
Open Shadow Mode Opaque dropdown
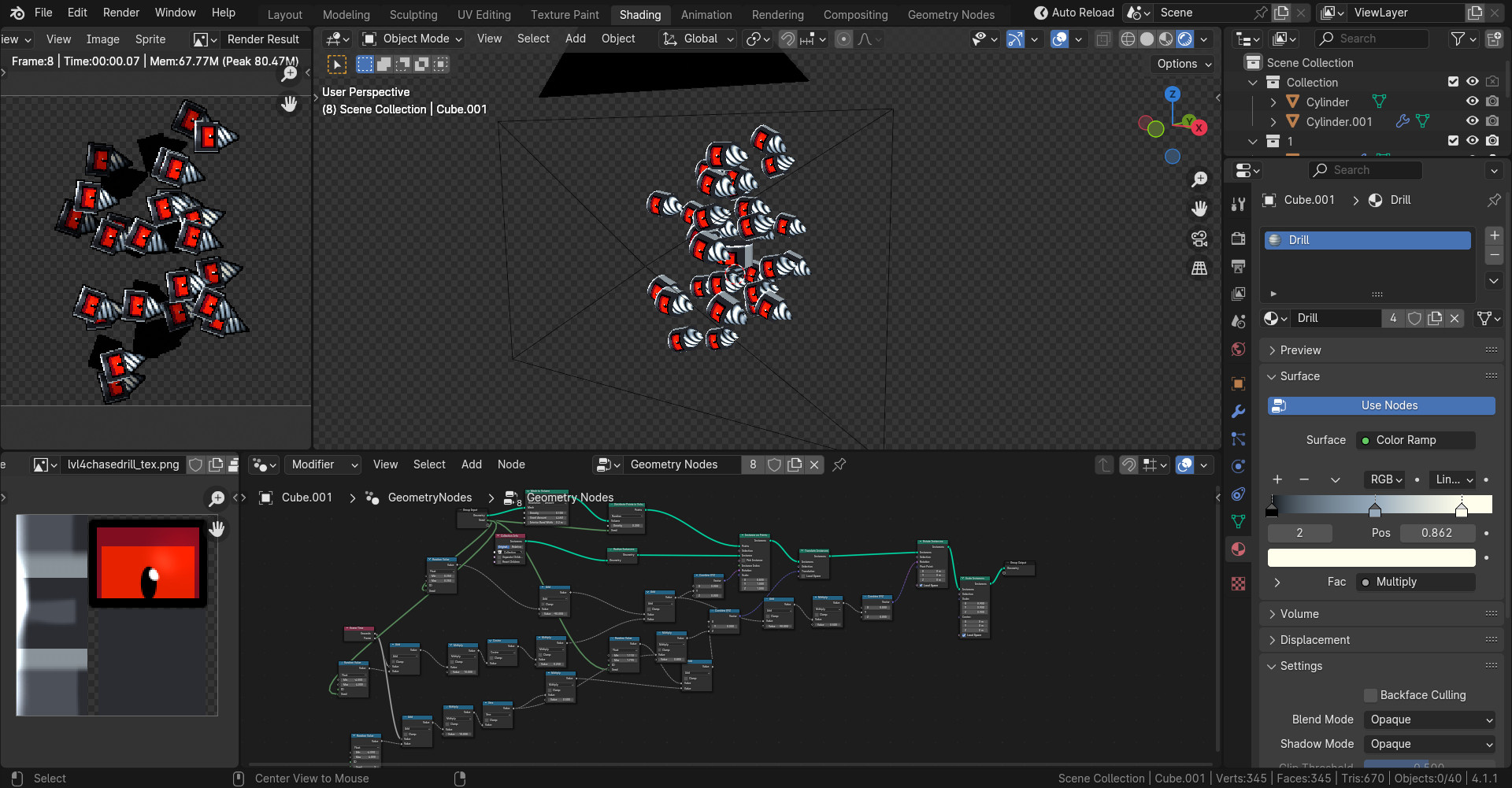[1429, 744]
